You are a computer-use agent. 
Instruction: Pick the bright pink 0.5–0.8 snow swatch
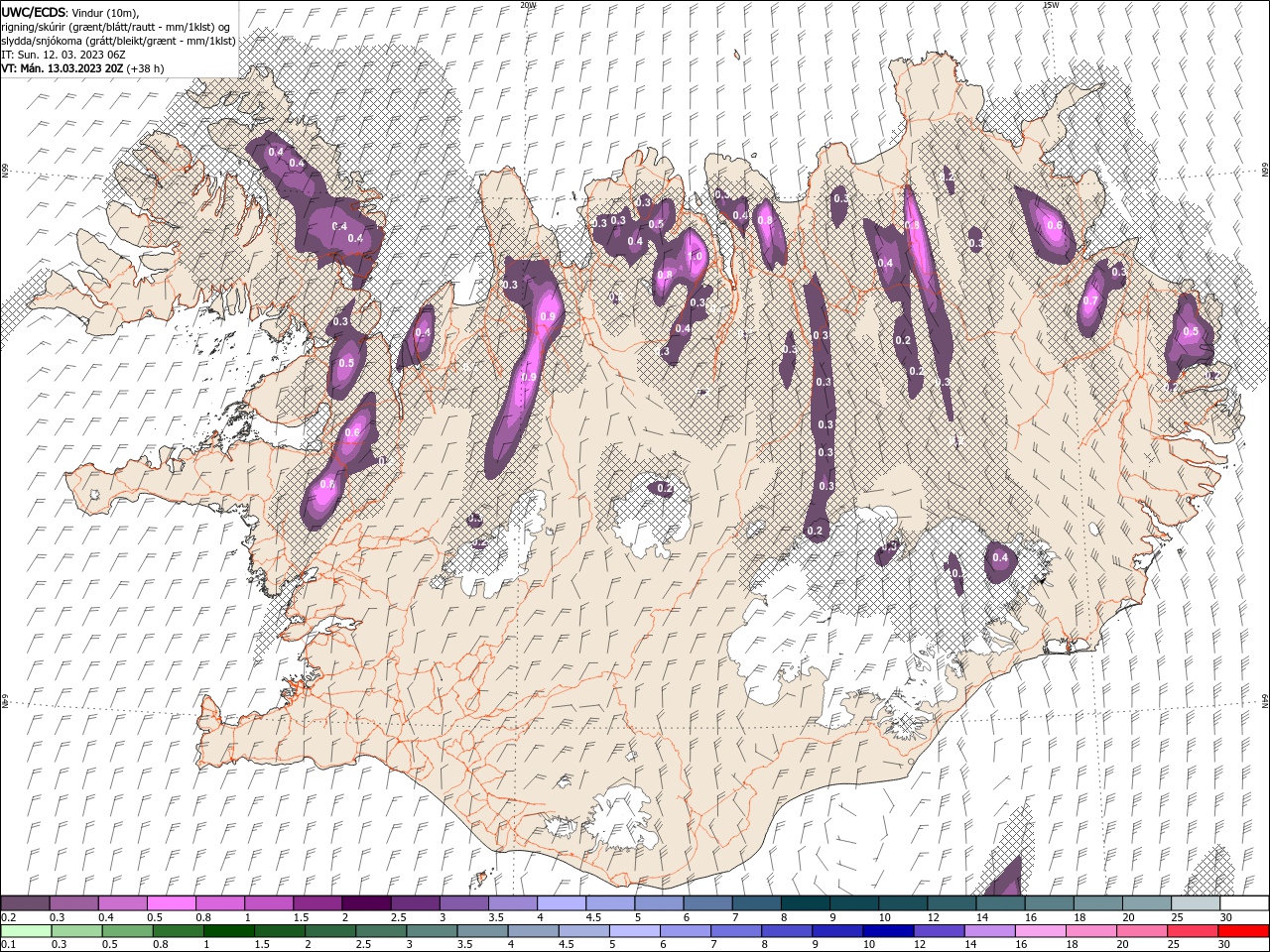pyautogui.click(x=171, y=903)
